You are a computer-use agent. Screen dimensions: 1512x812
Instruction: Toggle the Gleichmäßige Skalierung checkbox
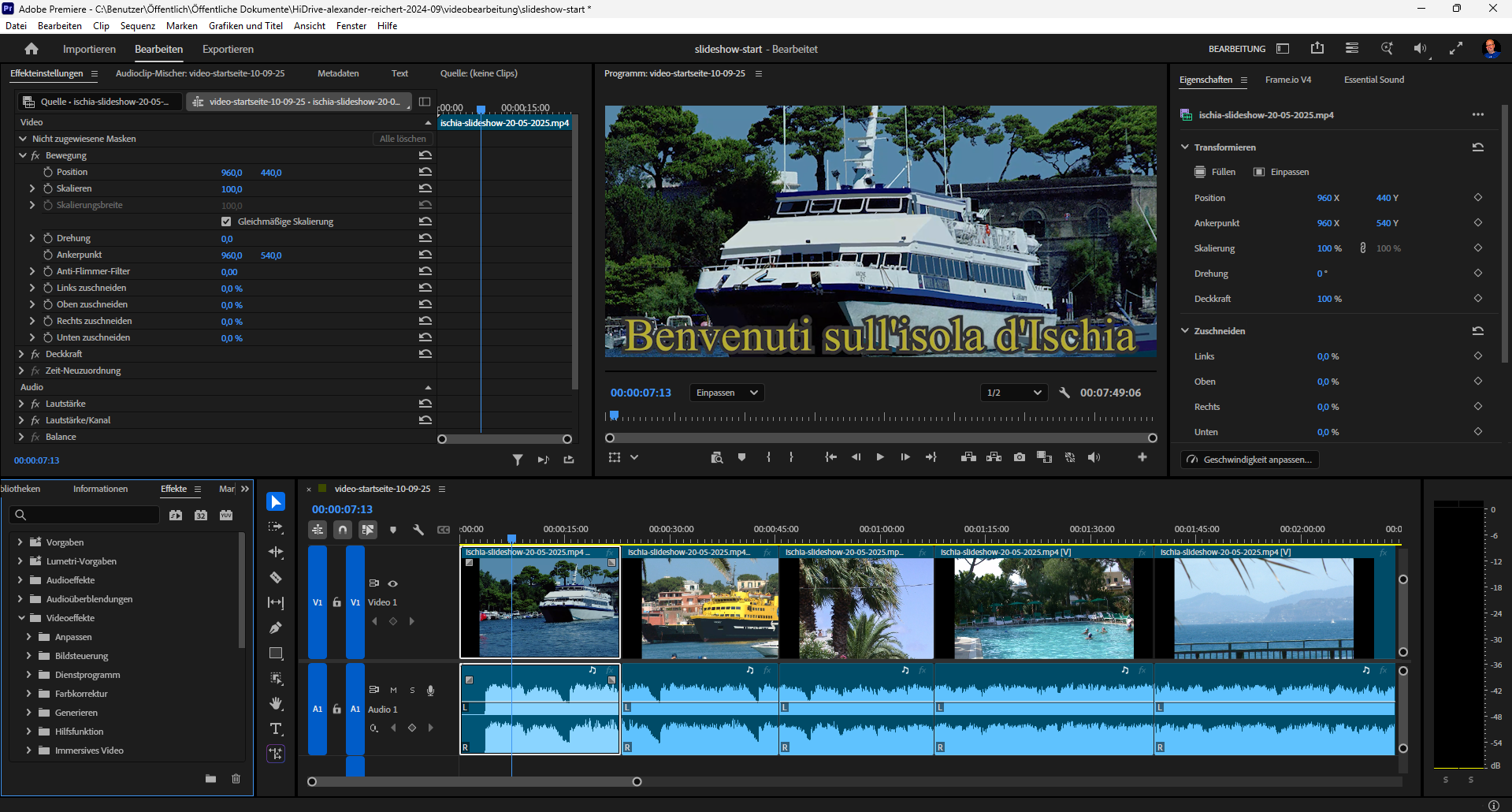point(226,222)
